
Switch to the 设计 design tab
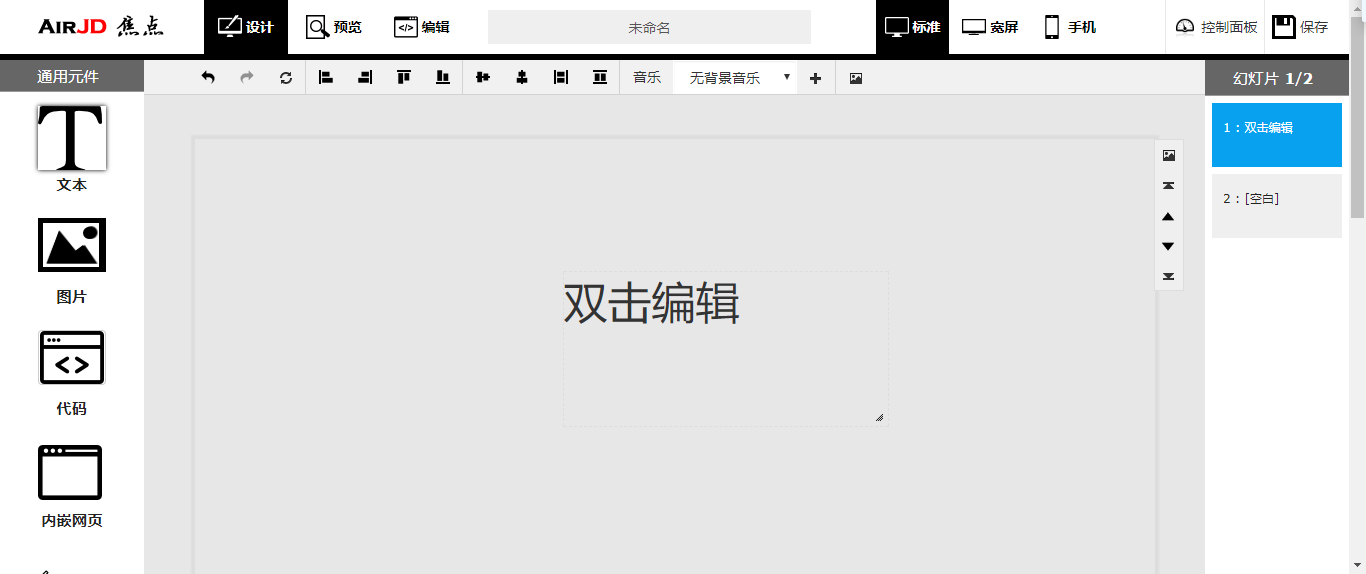[x=246, y=27]
